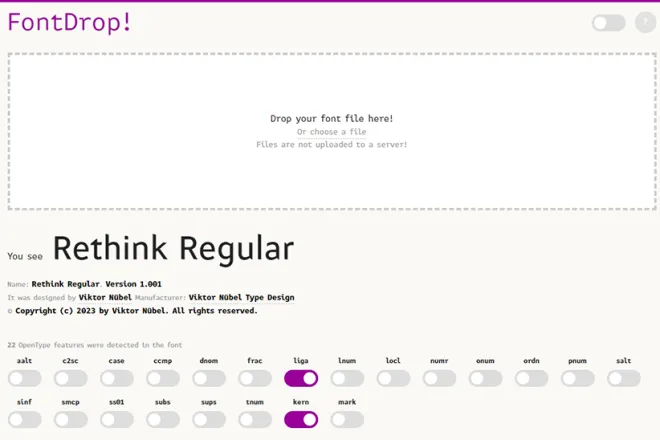Turn on the subs subscript toggle
This screenshot has height=440, width=660.
(x=163, y=419)
